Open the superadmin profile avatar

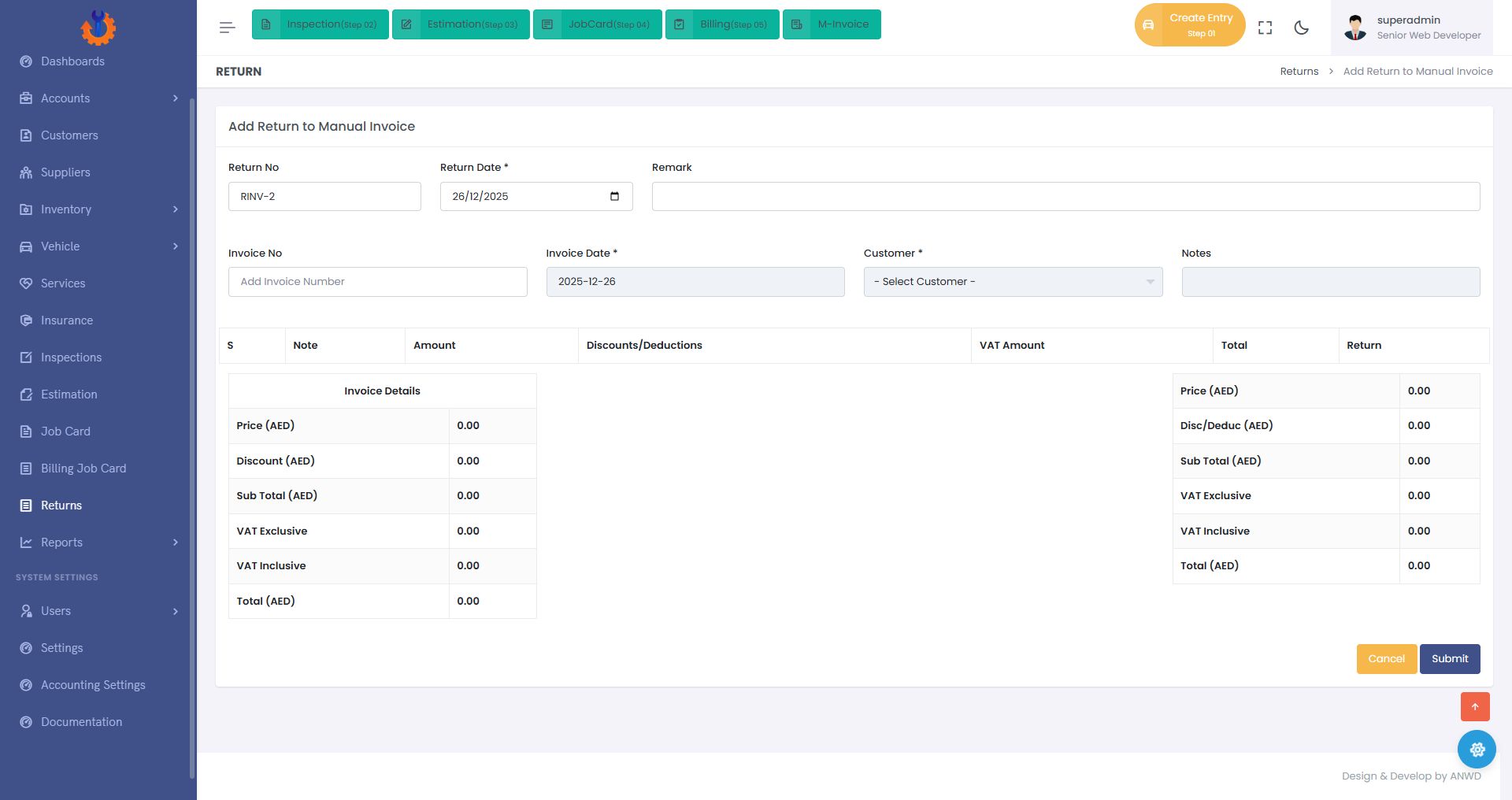click(x=1355, y=28)
